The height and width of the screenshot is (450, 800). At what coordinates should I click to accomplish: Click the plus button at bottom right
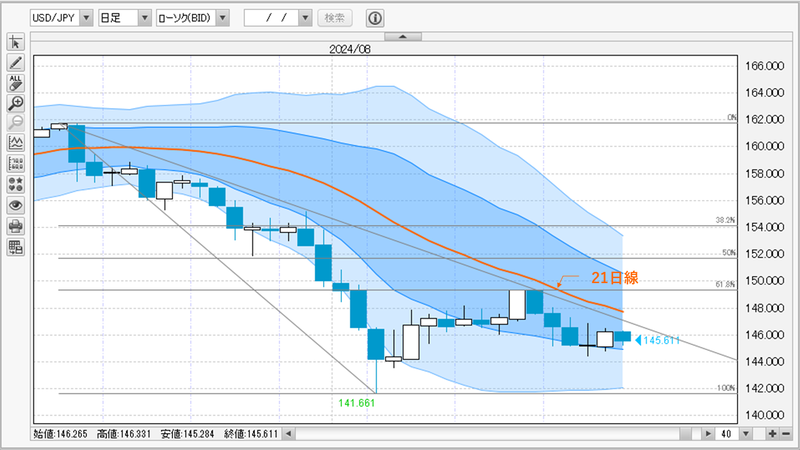tap(772, 434)
